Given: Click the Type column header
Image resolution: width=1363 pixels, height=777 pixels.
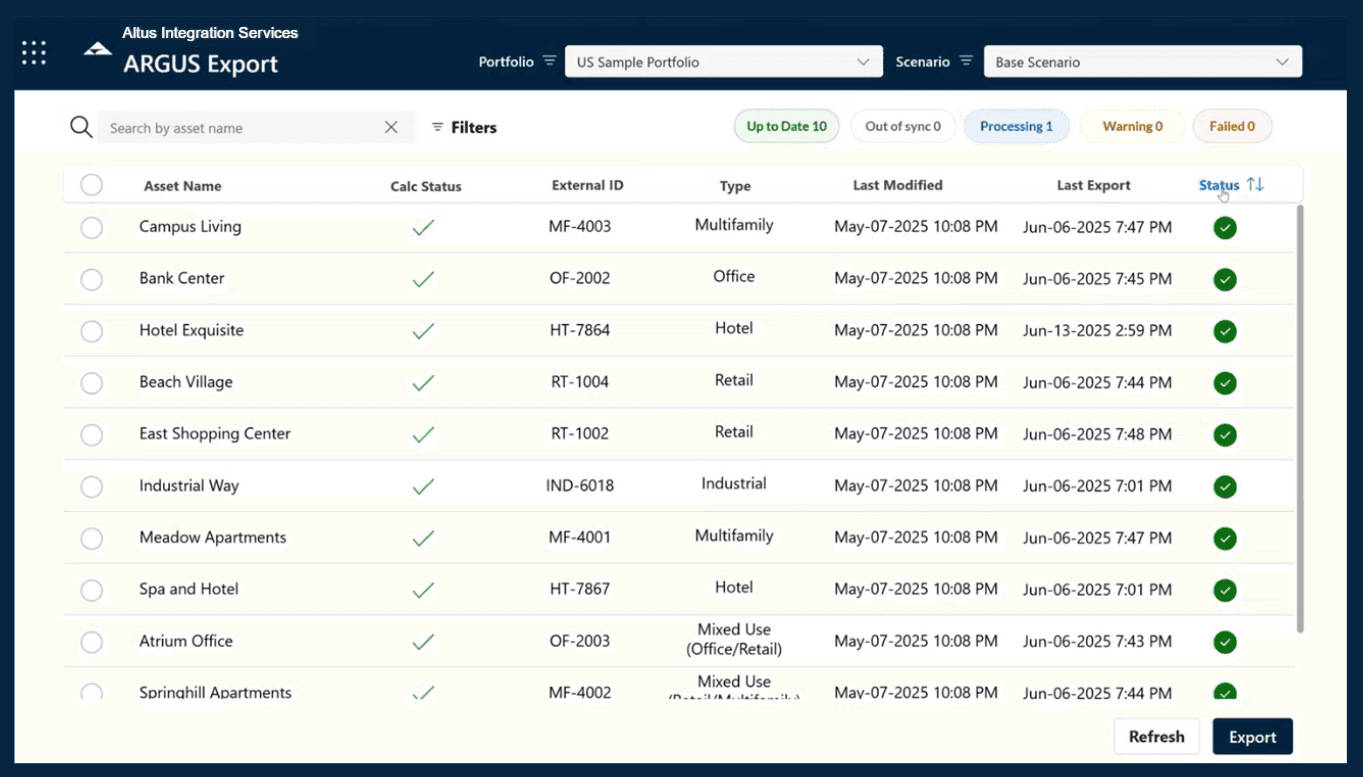Looking at the screenshot, I should [x=735, y=186].
